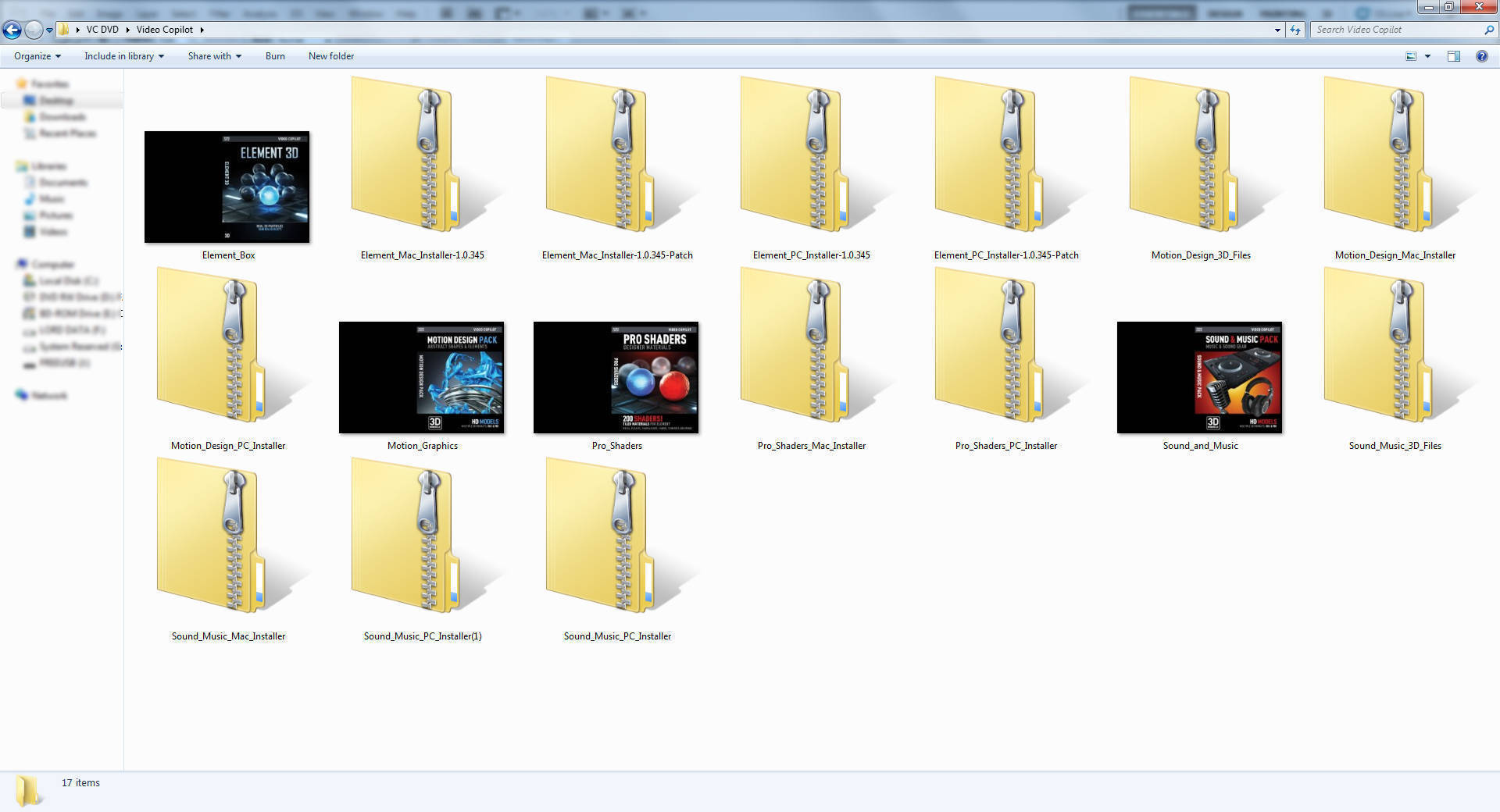This screenshot has height=812, width=1500.
Task: Open address bar history dropdown
Action: coord(1277,30)
